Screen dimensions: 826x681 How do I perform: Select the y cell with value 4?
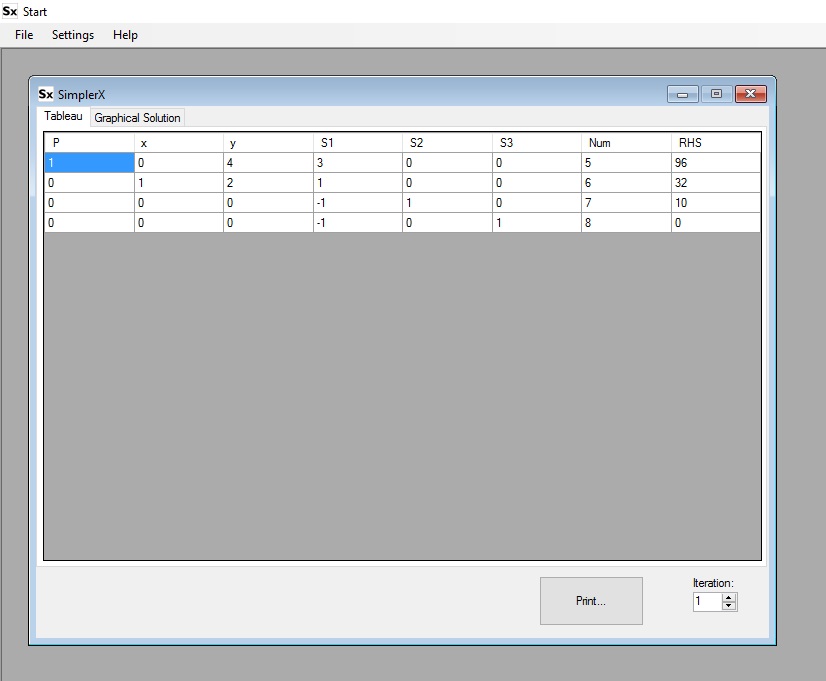269,163
